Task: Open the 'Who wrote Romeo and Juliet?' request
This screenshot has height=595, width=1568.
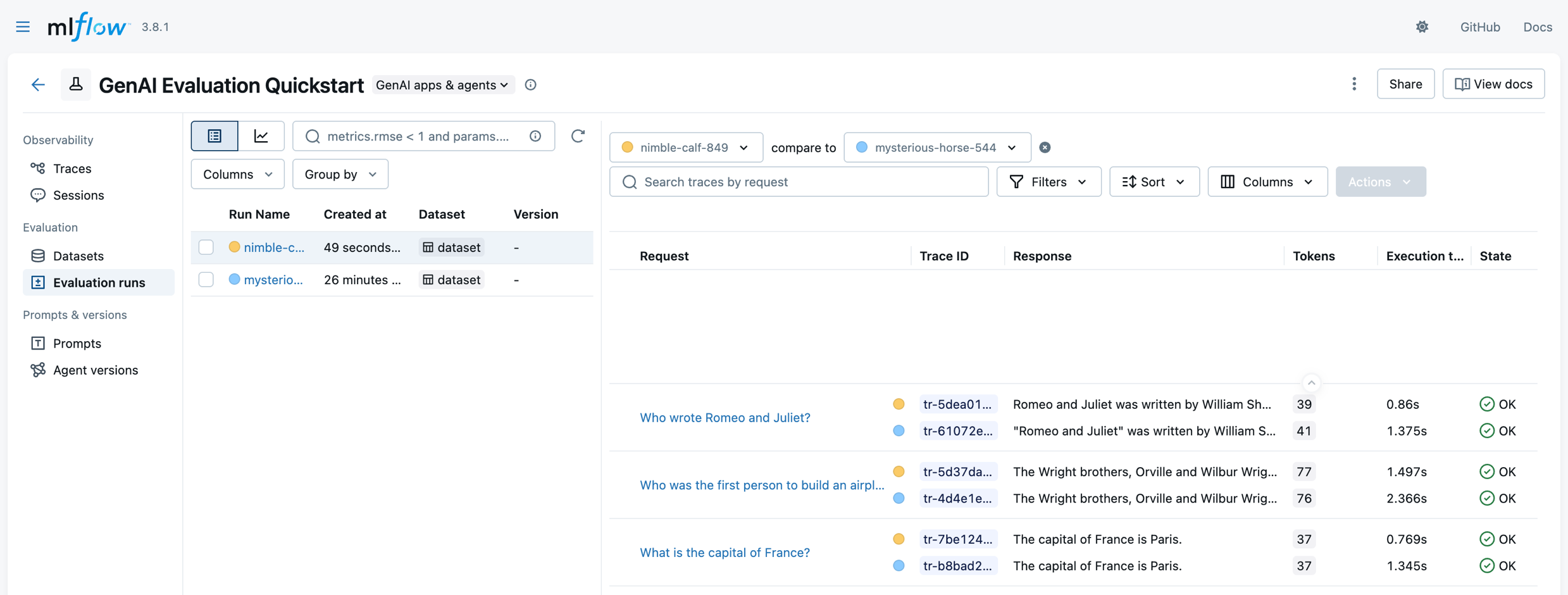Action: (x=725, y=418)
